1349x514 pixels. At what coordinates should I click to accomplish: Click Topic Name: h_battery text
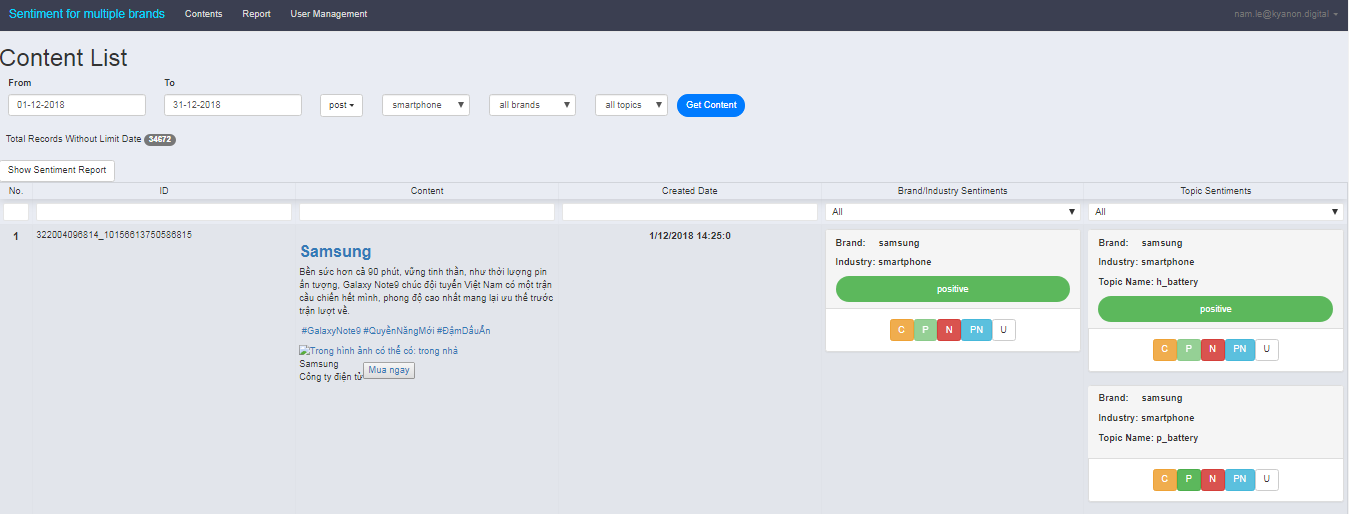click(x=1148, y=282)
